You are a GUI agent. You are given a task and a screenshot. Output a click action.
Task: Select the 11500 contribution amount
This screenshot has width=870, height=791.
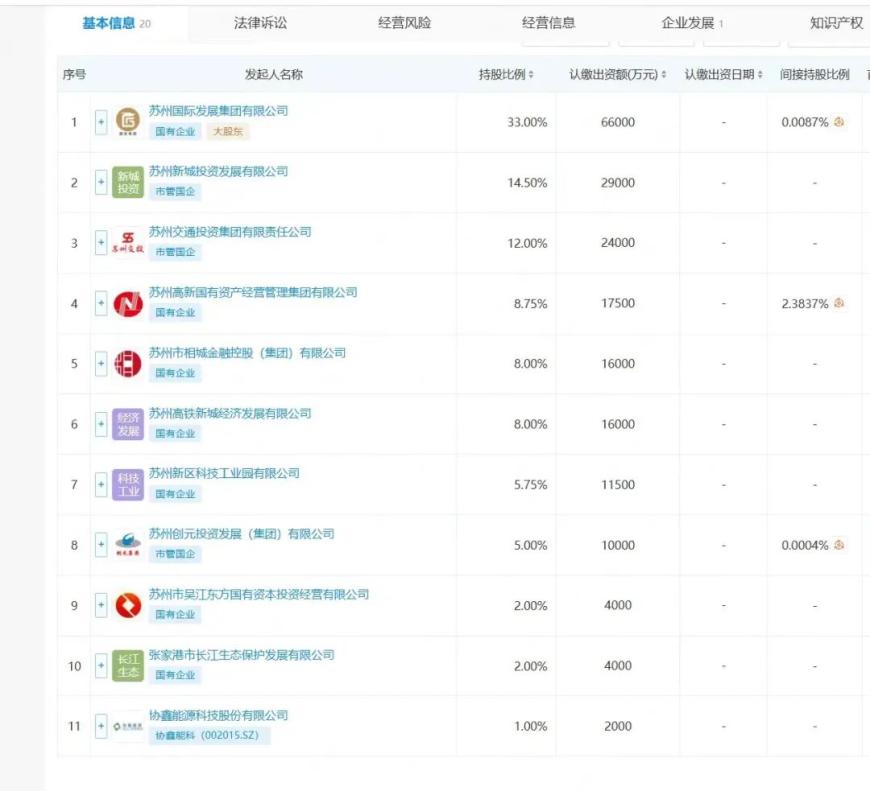[x=618, y=485]
